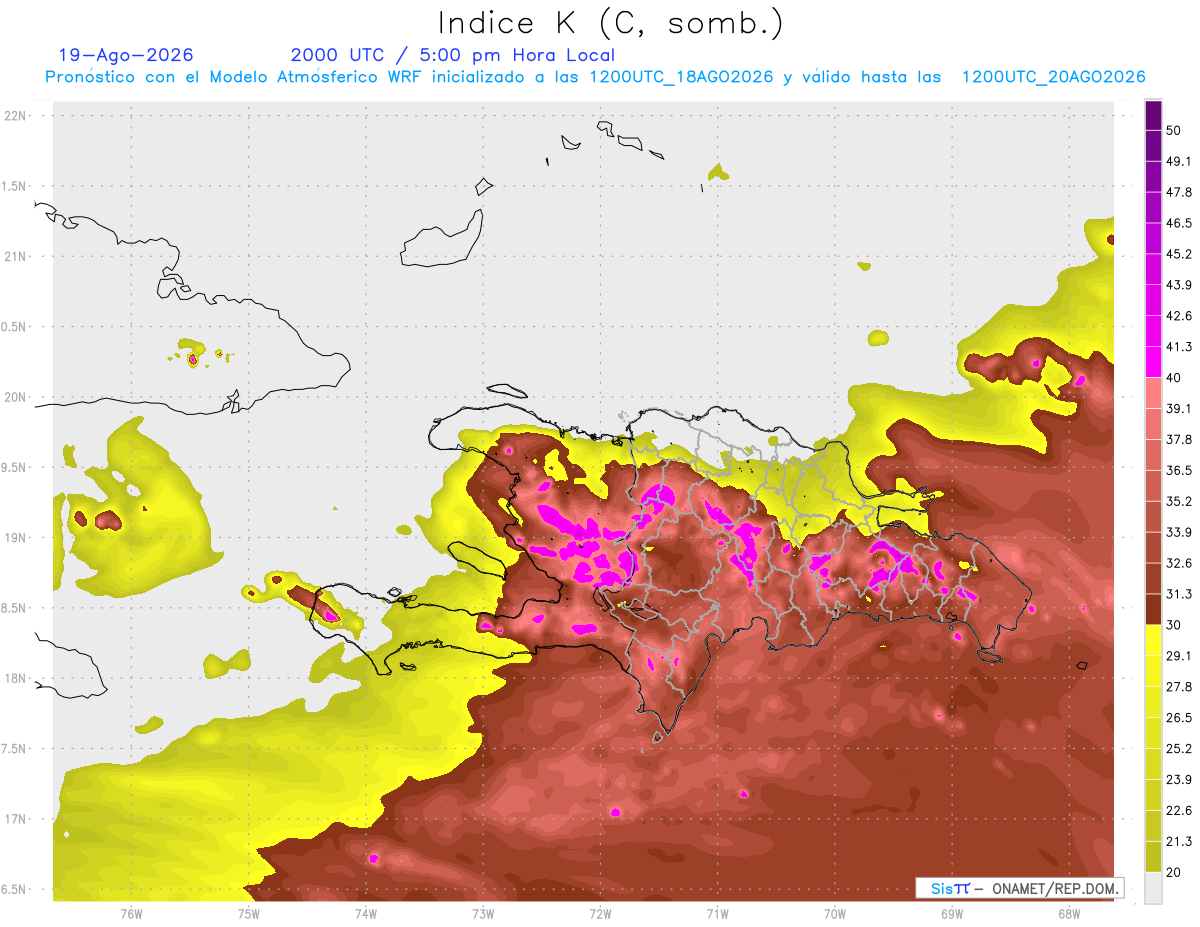Click the '2000 UTC / 5:00 pm Hora Local' time text
The height and width of the screenshot is (927, 1200).
tap(453, 55)
